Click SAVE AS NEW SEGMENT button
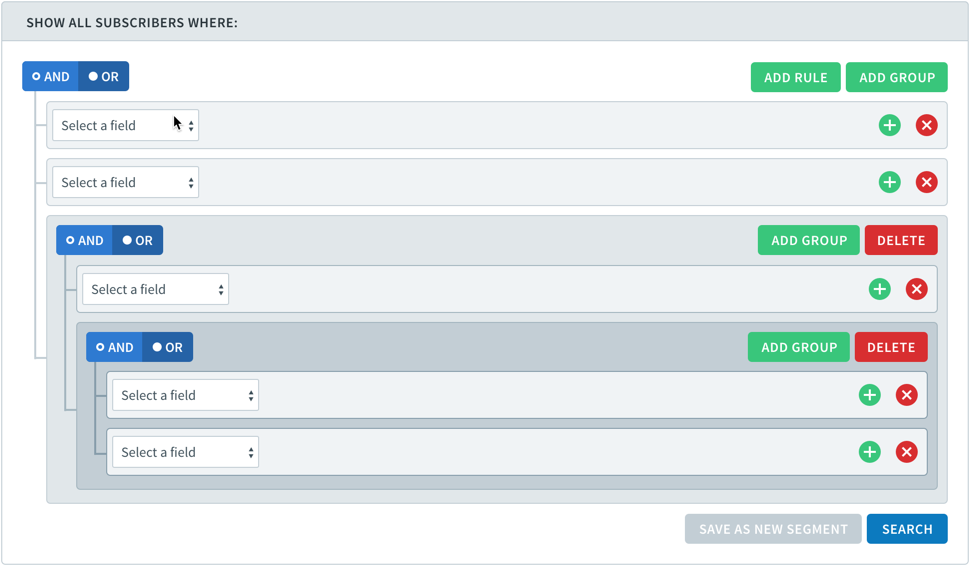Screen dimensions: 970x566 773,530
